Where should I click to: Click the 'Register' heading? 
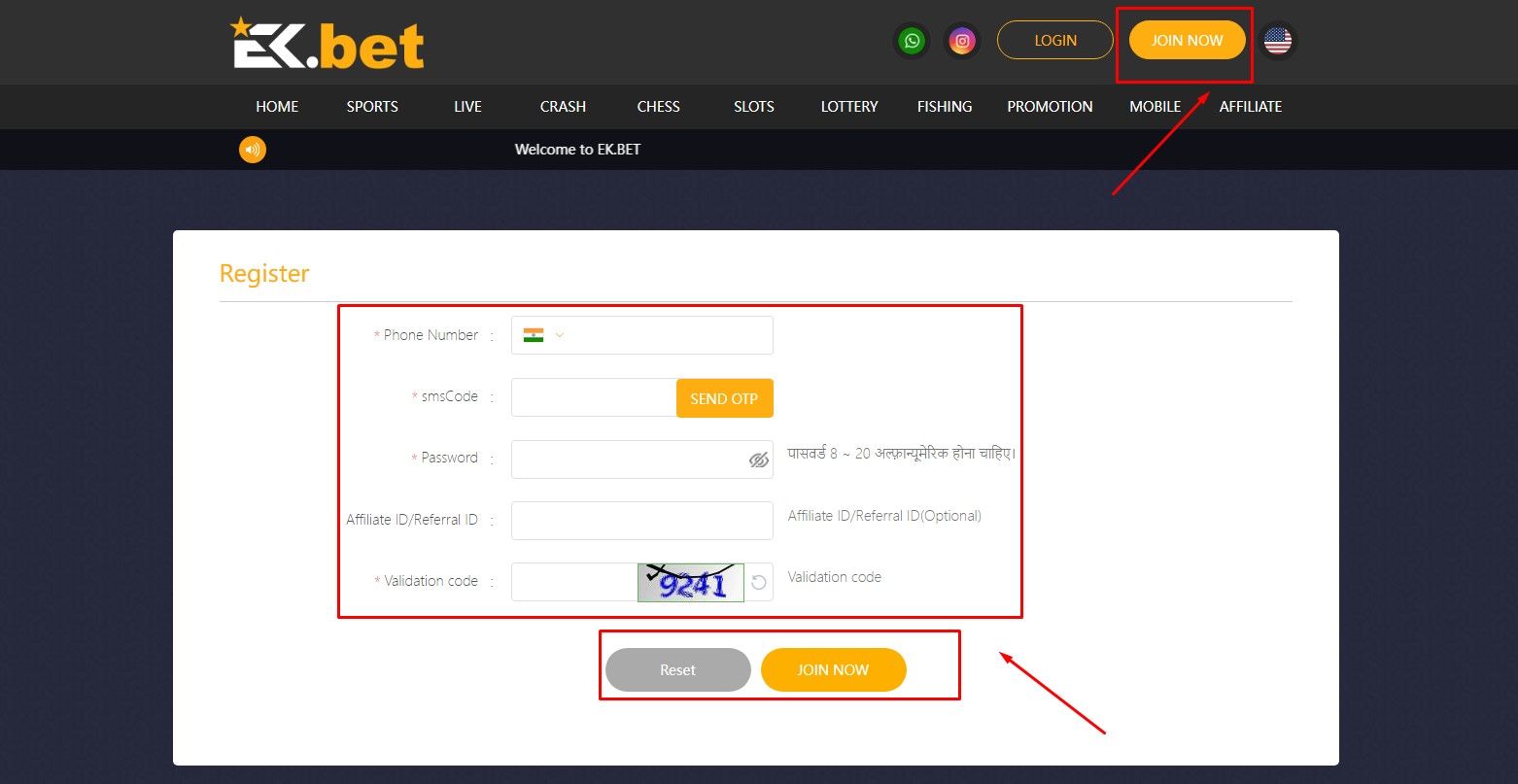[264, 273]
